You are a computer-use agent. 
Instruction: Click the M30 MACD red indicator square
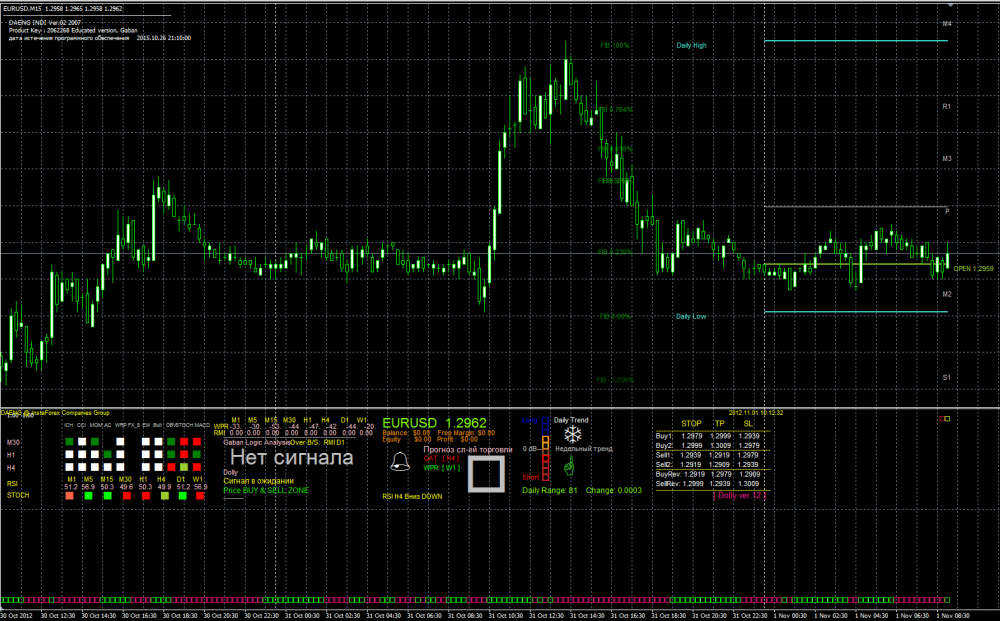pos(197,442)
